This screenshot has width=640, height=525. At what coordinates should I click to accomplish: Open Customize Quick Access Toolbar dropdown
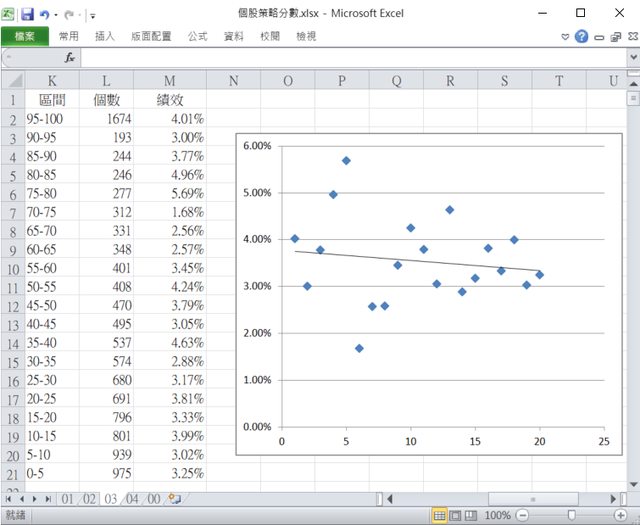click(x=93, y=15)
